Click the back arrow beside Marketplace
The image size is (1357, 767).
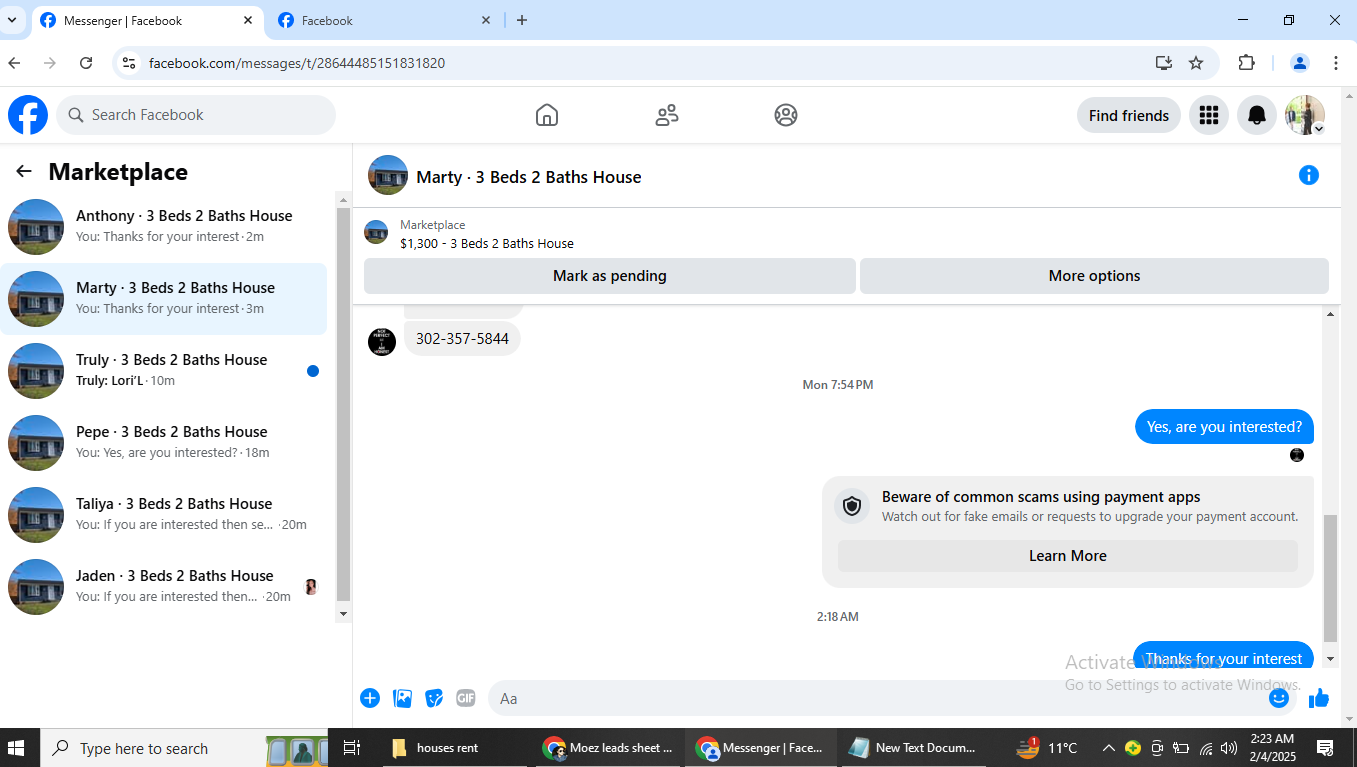point(24,172)
